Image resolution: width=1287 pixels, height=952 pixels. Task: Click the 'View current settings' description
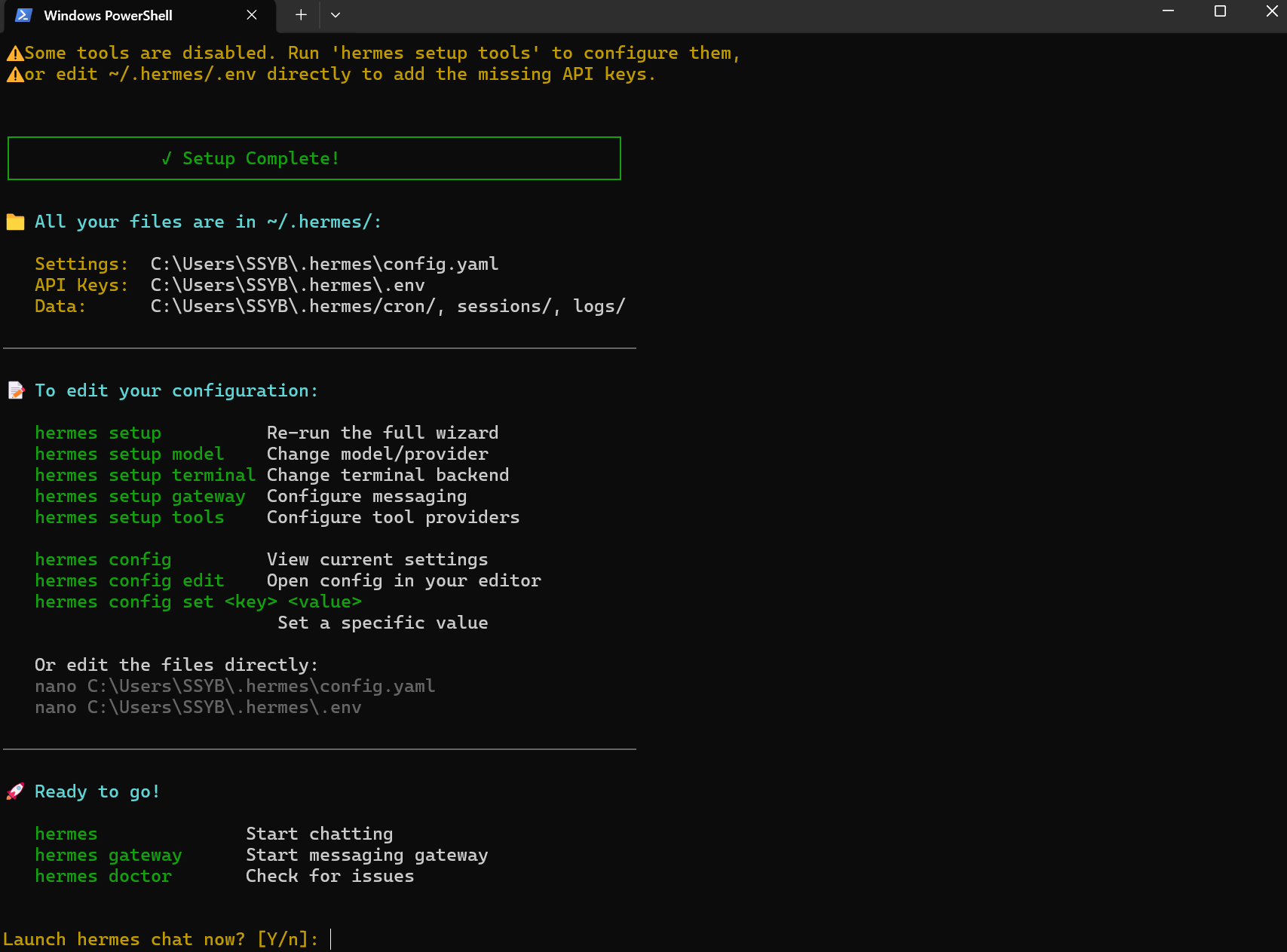377,559
